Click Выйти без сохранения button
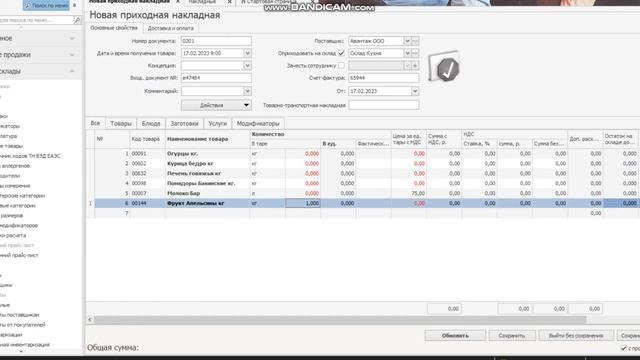The image size is (640, 360). click(576, 336)
